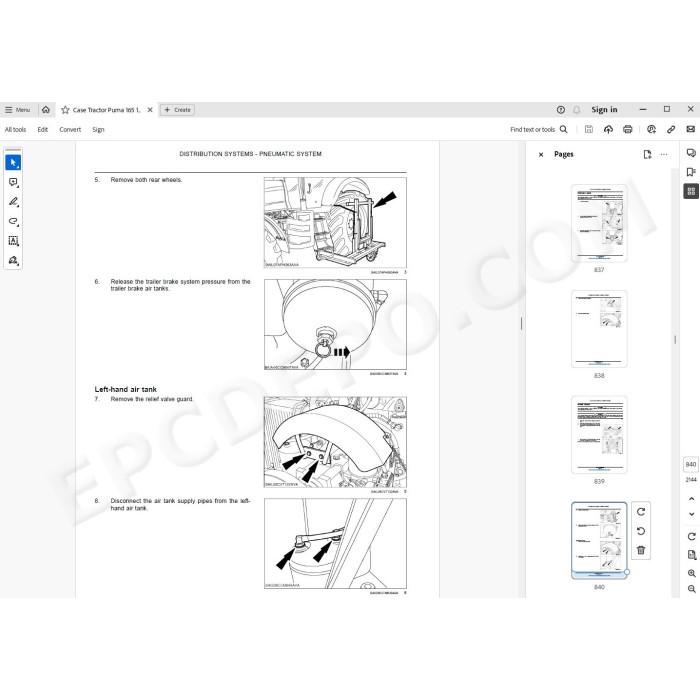Choose the Select arrow tool
This screenshot has width=700, height=700.
13,162
